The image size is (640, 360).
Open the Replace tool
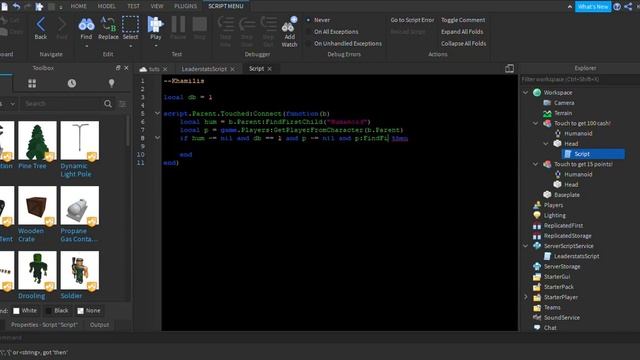pyautogui.click(x=108, y=24)
